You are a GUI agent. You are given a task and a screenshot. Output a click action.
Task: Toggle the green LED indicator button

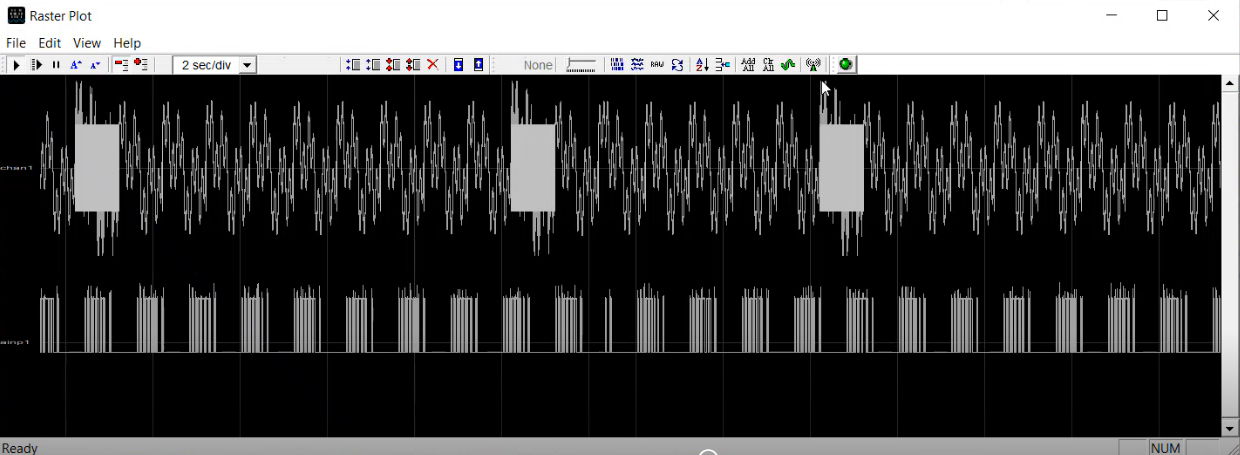click(846, 65)
